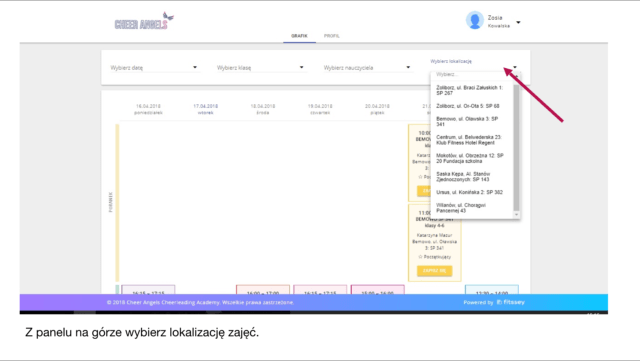This screenshot has width=640, height=361.
Task: Expand the Wybierz klasę dropdown
Action: click(261, 68)
